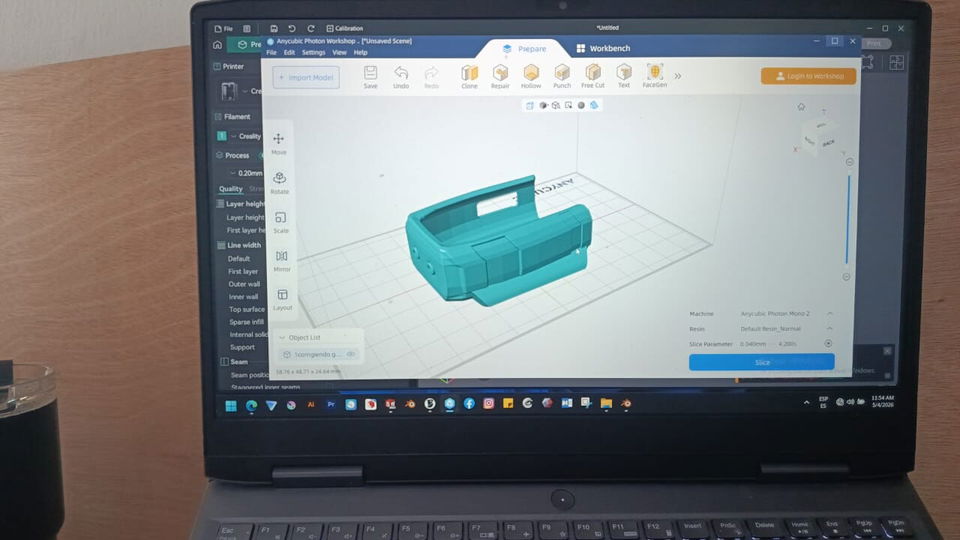
Task: Click first icon in viewport display-mode bar
Action: 530,105
